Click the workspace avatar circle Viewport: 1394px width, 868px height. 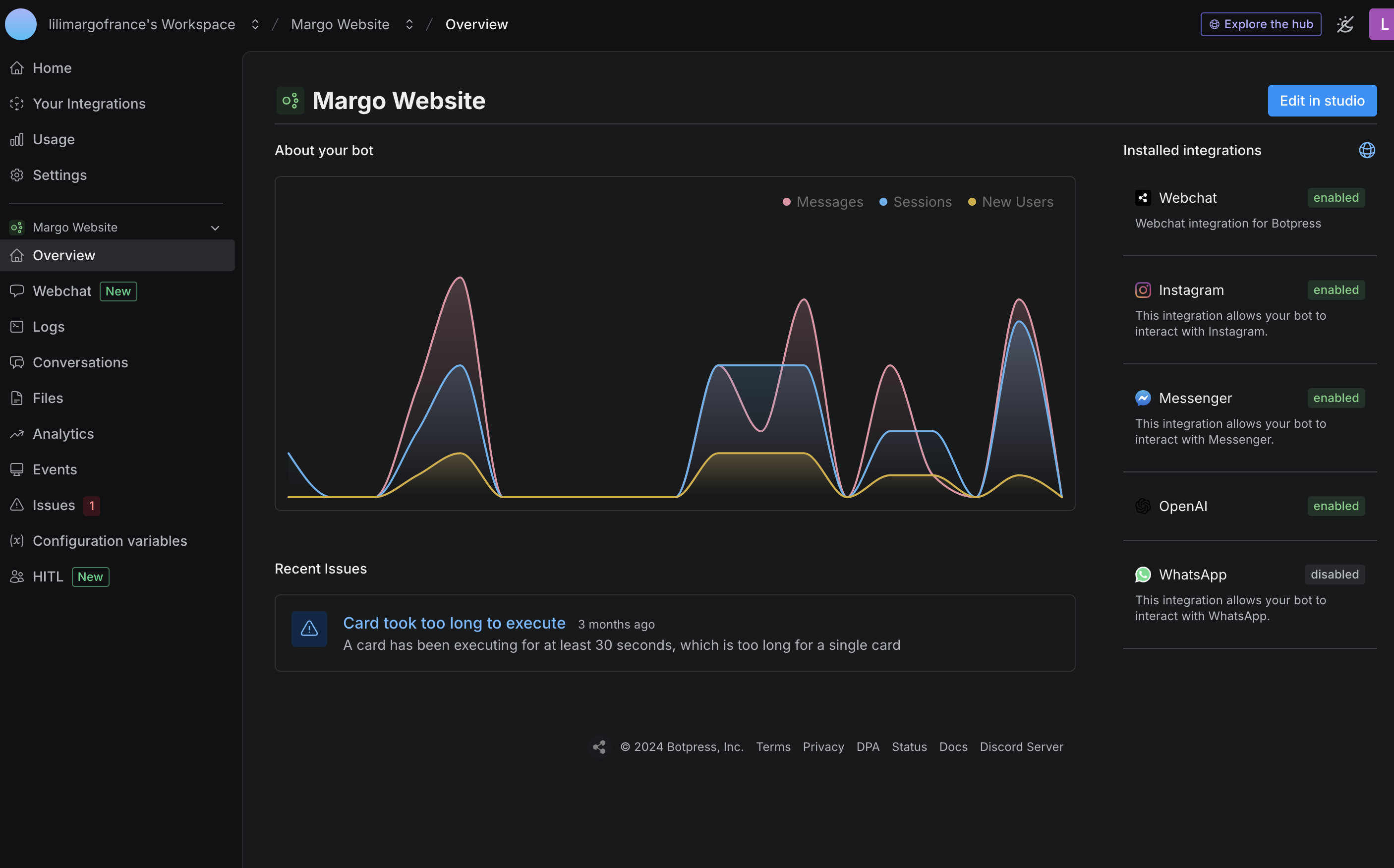(x=21, y=24)
